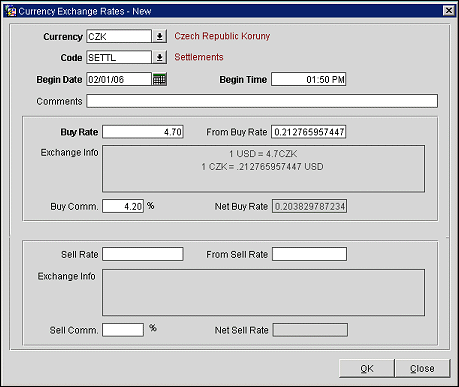Click the Sell Comm. input field

(123, 330)
